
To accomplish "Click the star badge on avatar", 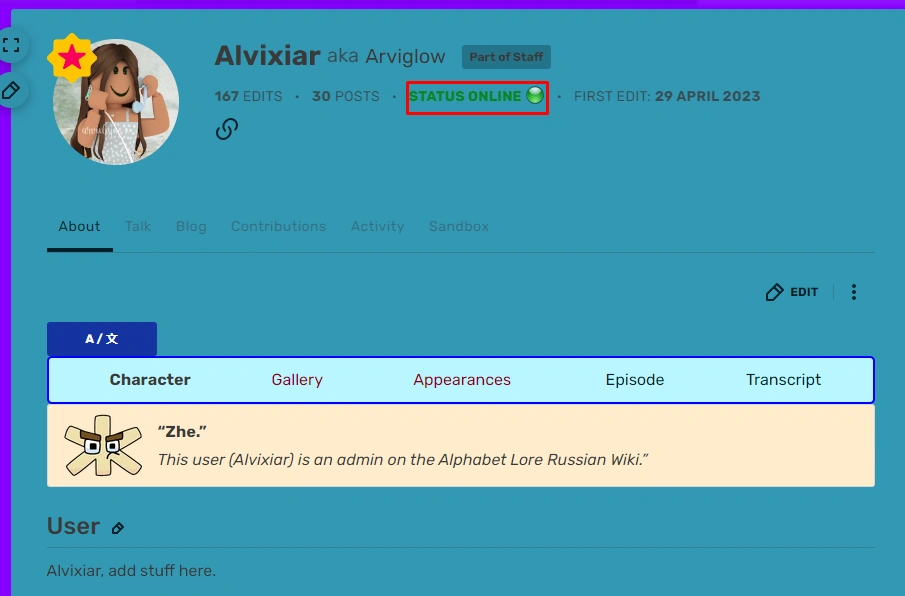I will [x=72, y=57].
